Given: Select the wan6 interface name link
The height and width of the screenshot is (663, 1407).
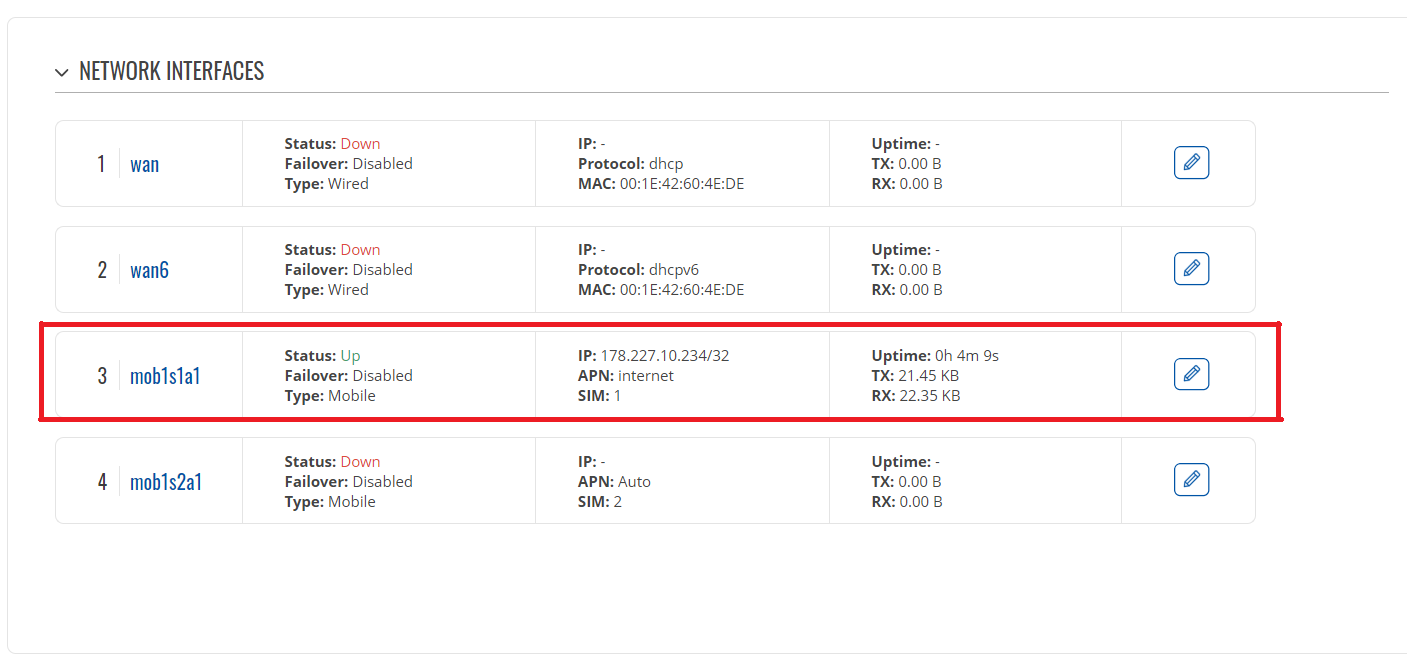Looking at the screenshot, I should pyautogui.click(x=149, y=270).
